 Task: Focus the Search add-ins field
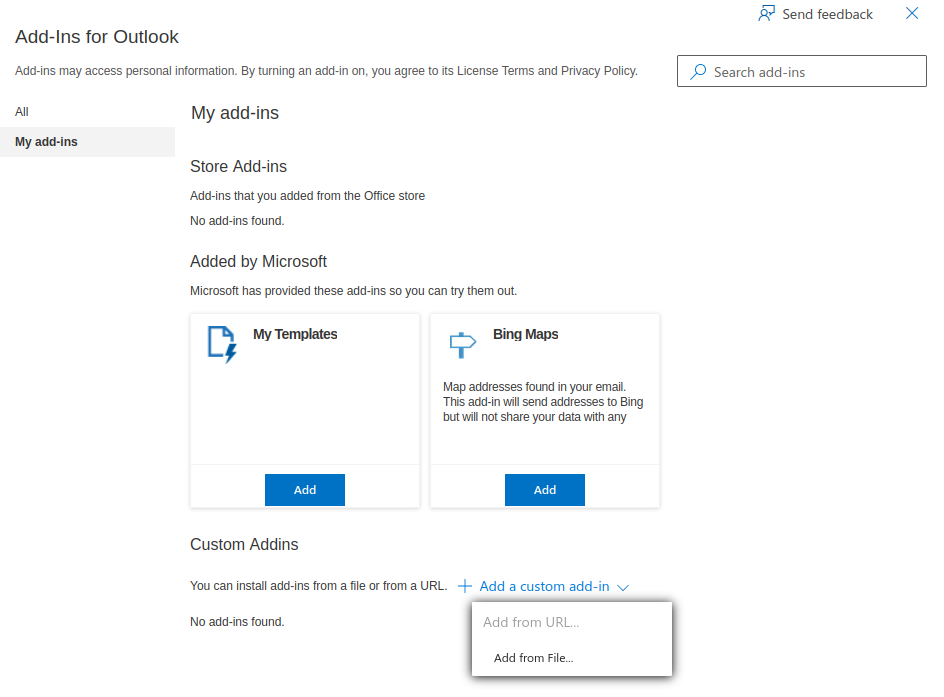pos(801,71)
